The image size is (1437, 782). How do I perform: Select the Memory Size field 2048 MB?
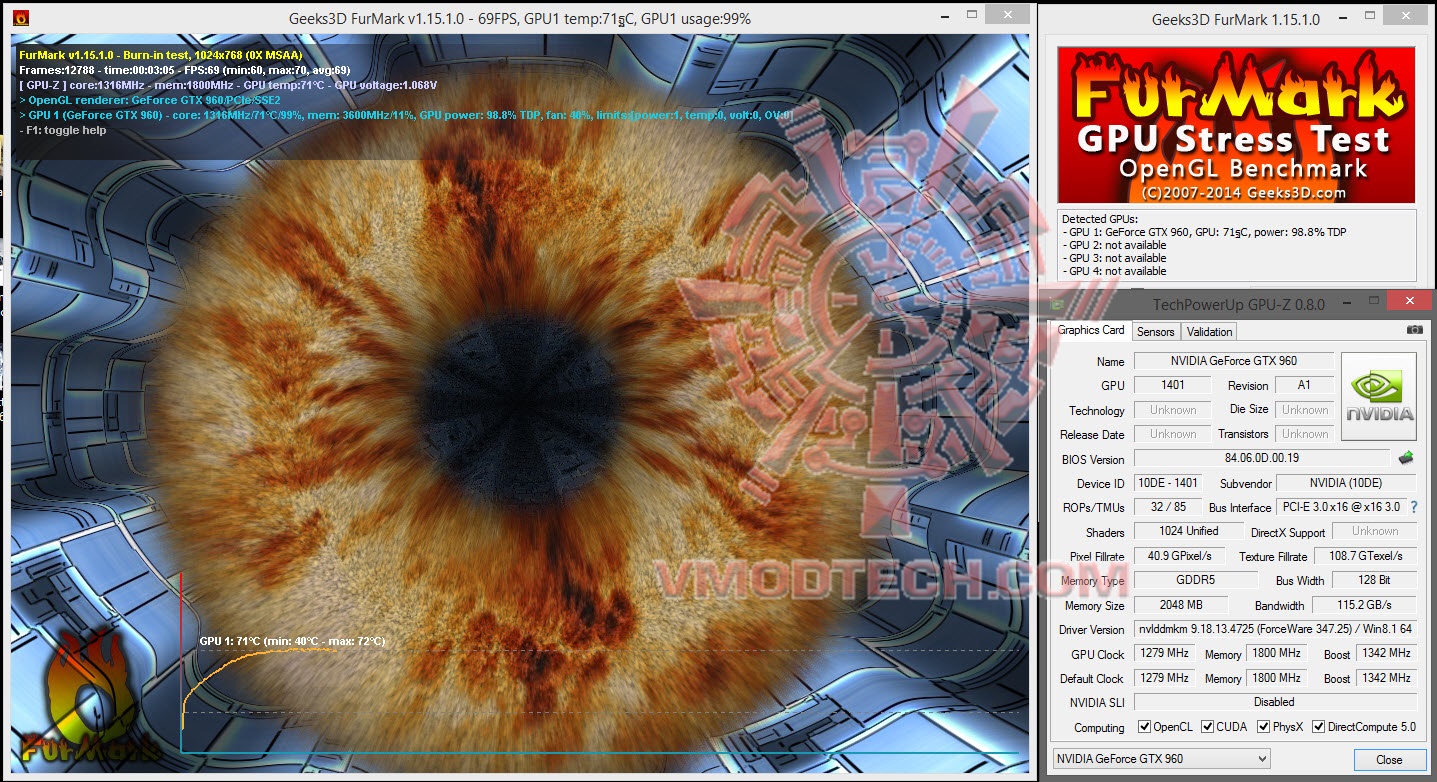pyautogui.click(x=1180, y=605)
